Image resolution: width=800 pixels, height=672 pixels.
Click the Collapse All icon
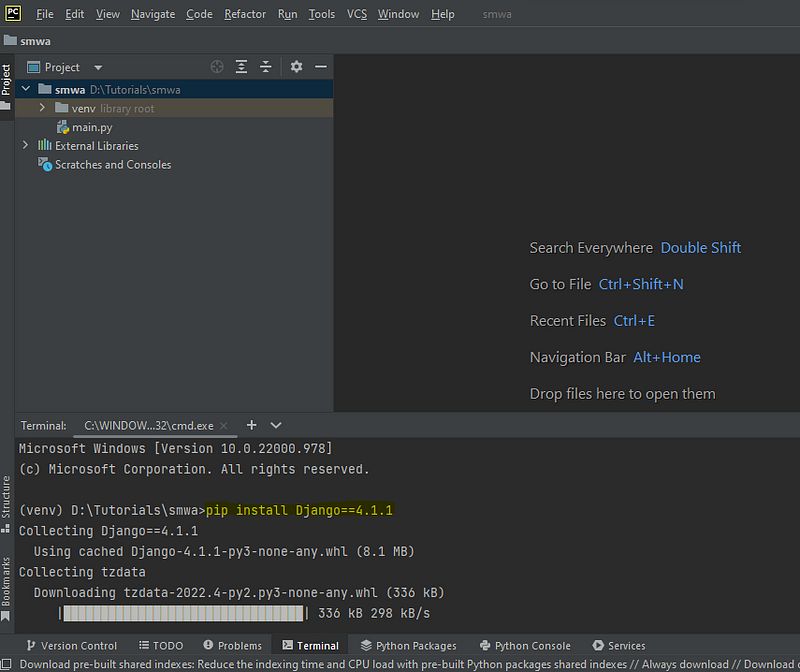pyautogui.click(x=265, y=67)
